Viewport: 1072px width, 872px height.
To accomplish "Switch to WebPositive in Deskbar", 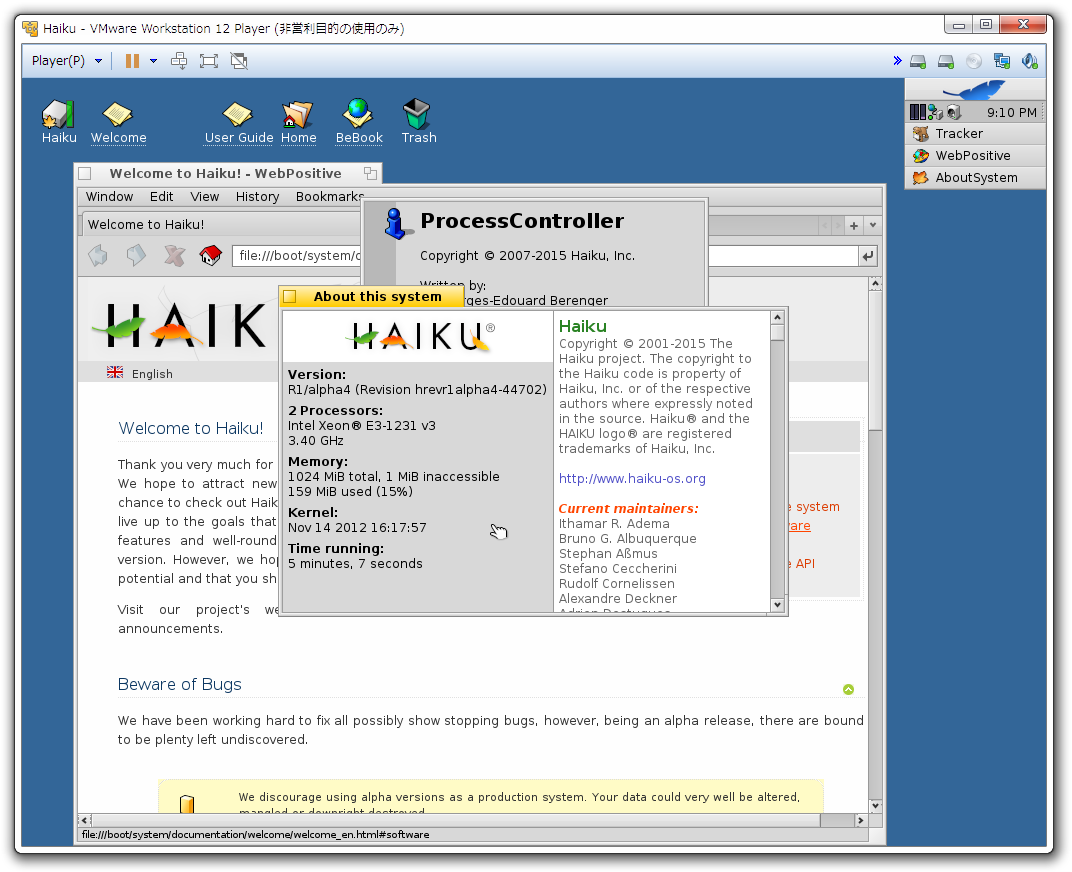I will 975,156.
